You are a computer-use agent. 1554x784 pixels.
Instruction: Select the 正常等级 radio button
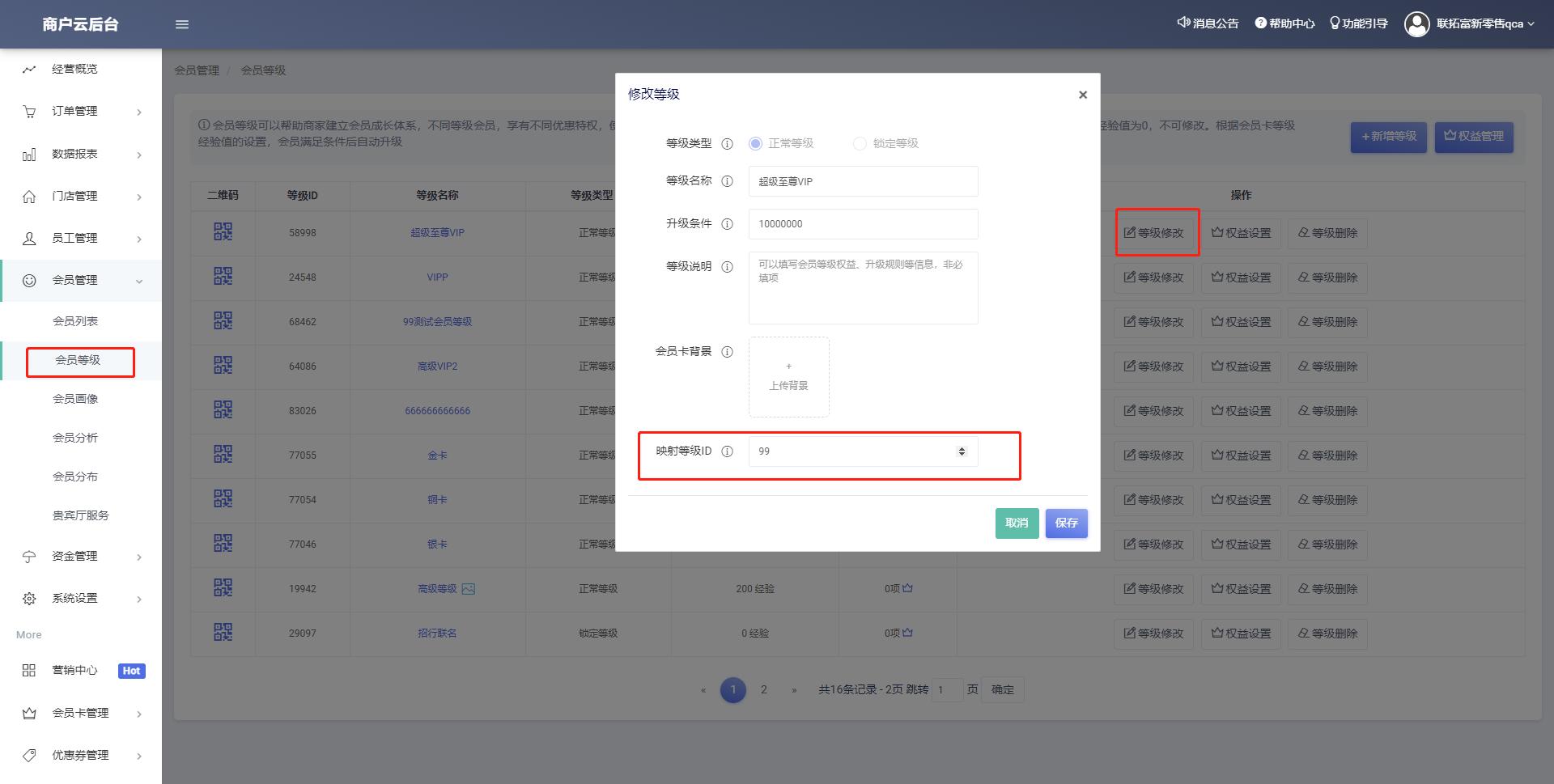click(755, 143)
